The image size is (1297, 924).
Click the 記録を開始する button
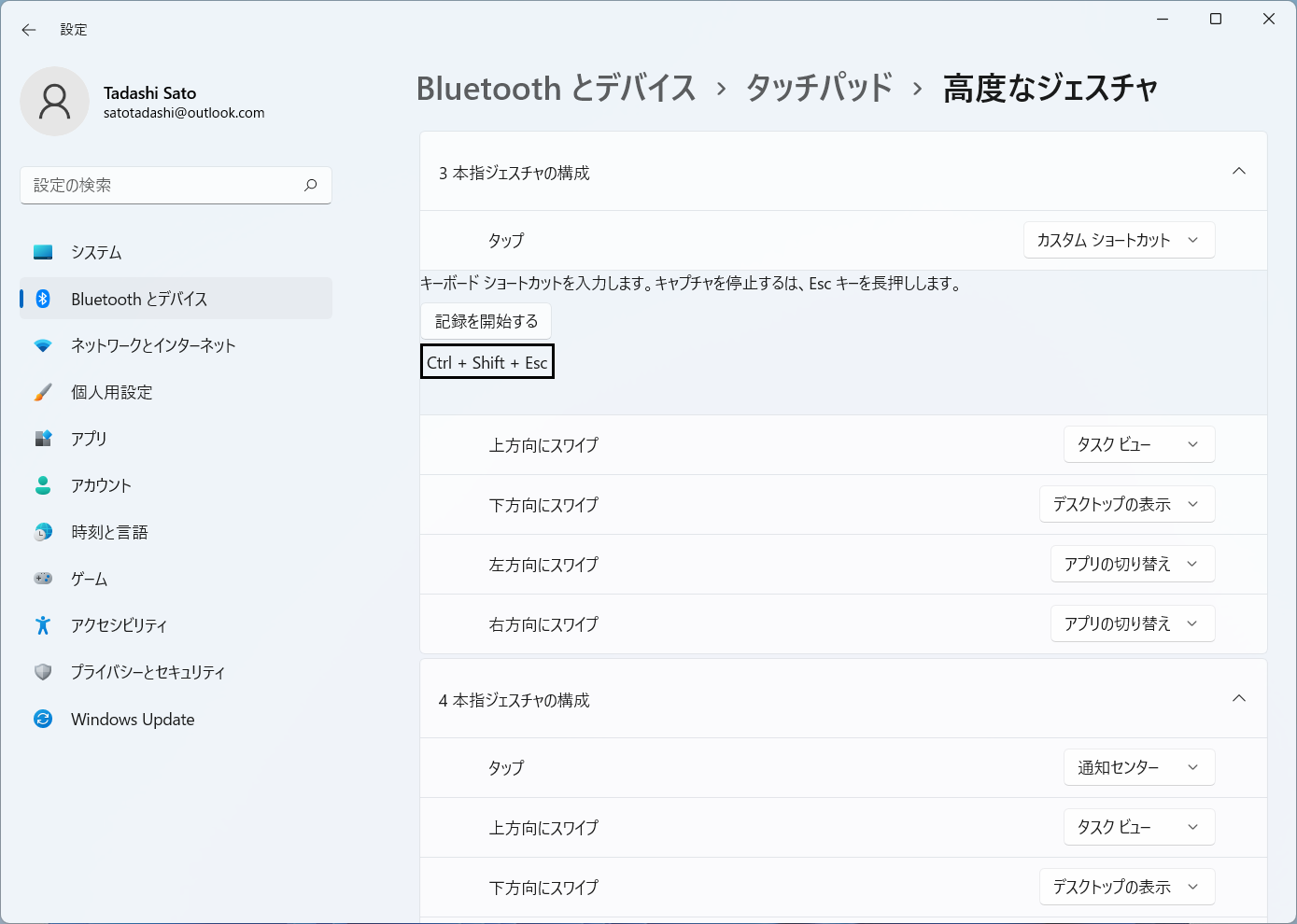(x=486, y=321)
